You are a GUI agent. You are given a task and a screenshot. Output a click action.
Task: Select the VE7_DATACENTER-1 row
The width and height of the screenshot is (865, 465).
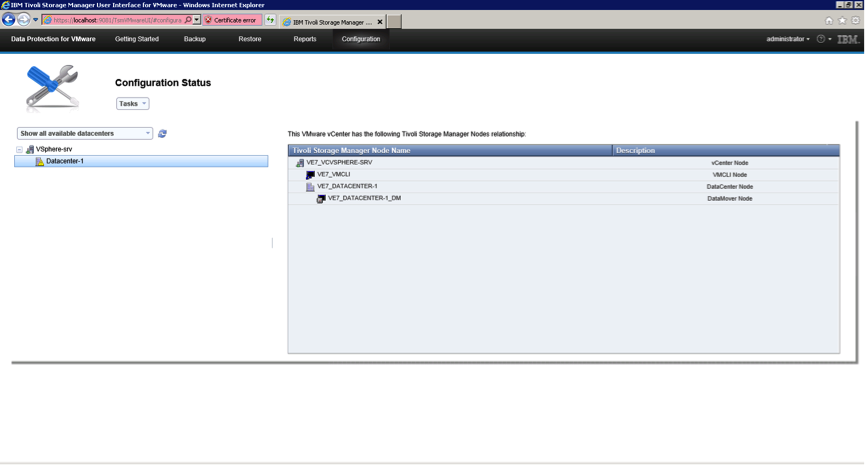[564, 186]
